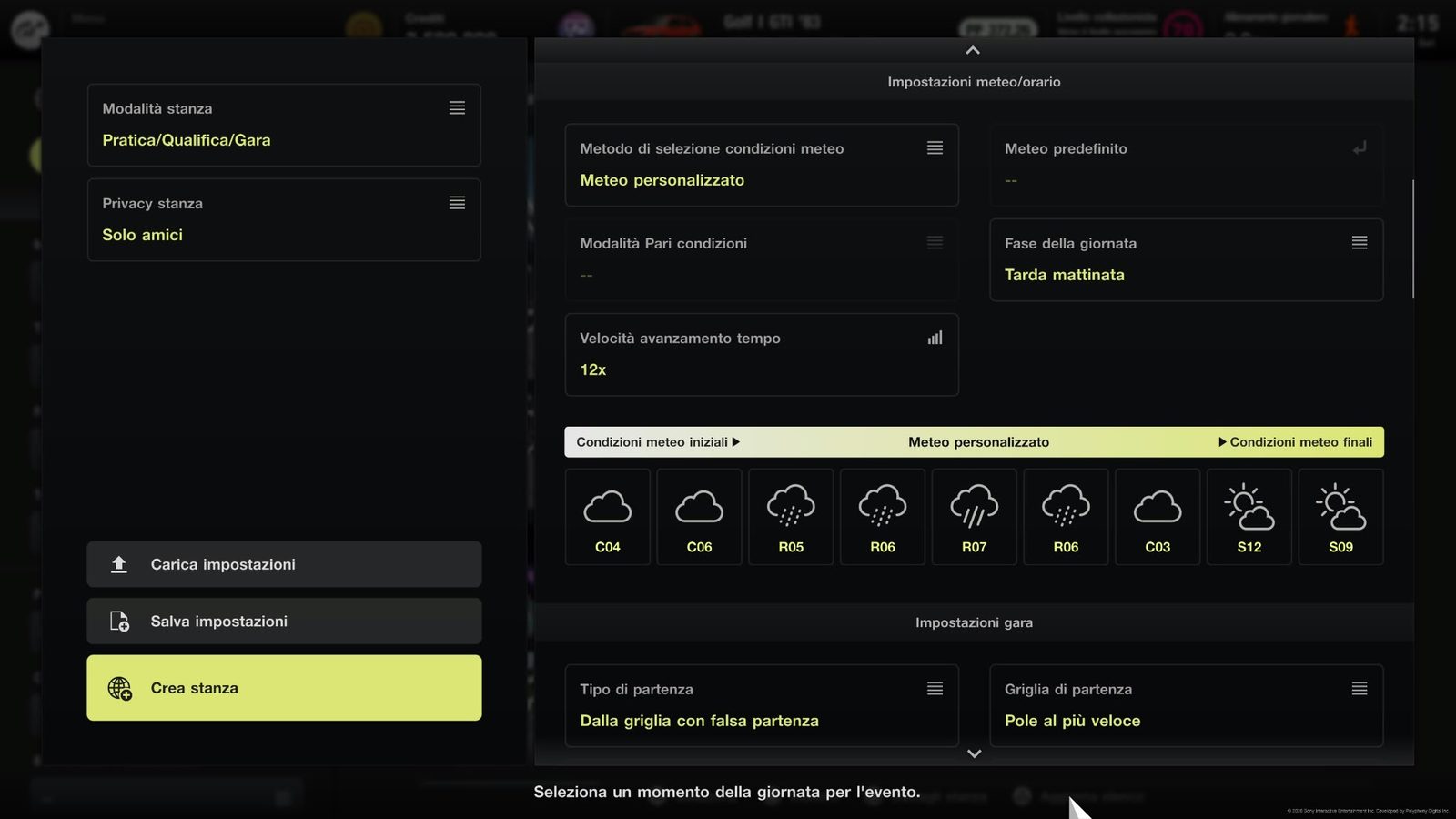
Task: Change Fase della giornata setting
Action: coord(1187,259)
